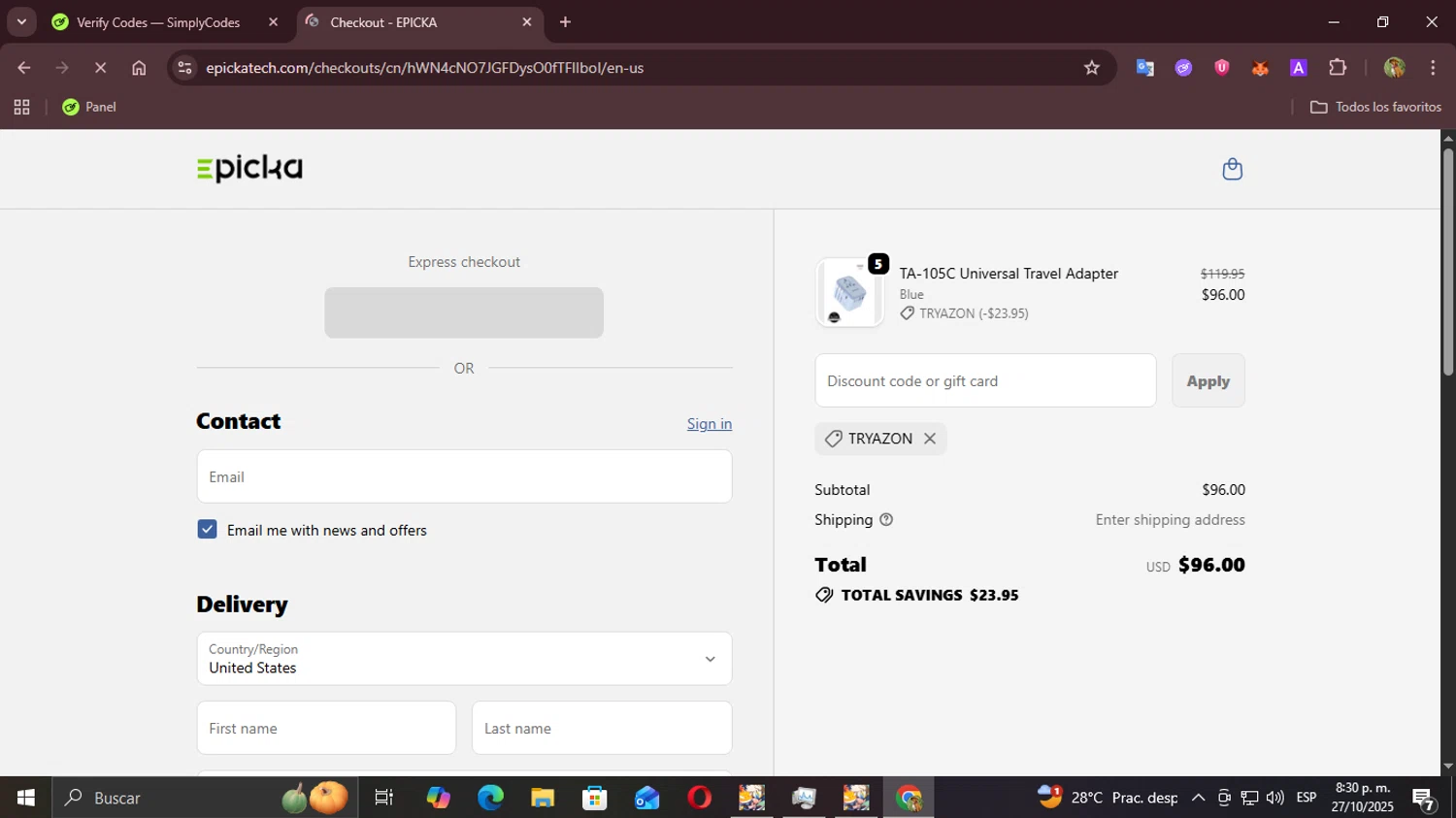
Task: Uncheck Email me with news and offers
Action: (207, 529)
